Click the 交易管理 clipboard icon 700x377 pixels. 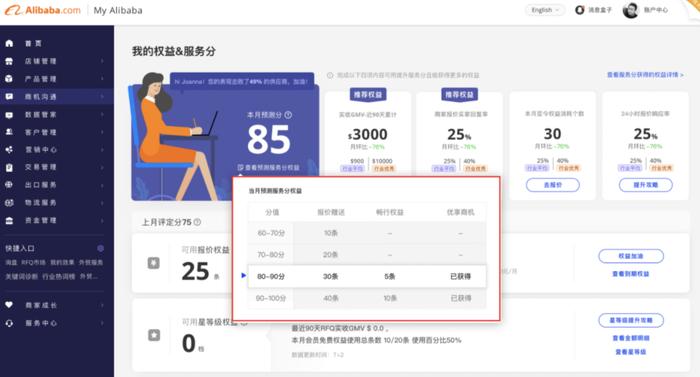click(x=9, y=168)
